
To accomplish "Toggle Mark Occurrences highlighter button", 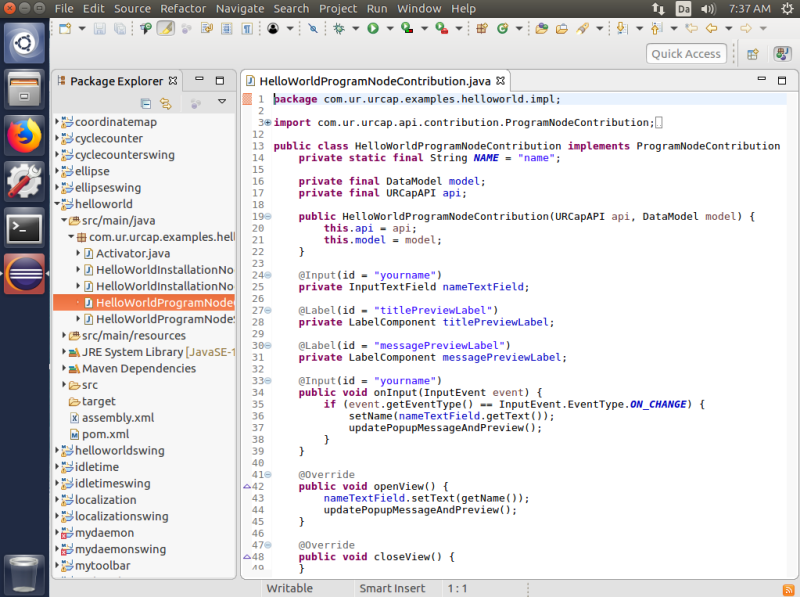I will [x=166, y=29].
